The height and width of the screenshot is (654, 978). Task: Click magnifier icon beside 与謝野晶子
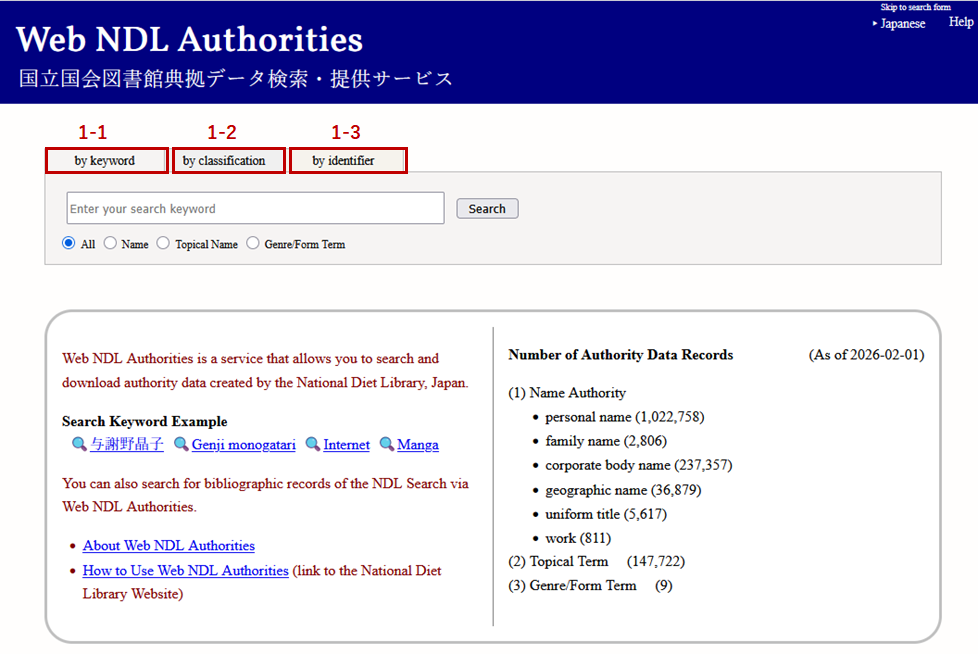tap(79, 445)
